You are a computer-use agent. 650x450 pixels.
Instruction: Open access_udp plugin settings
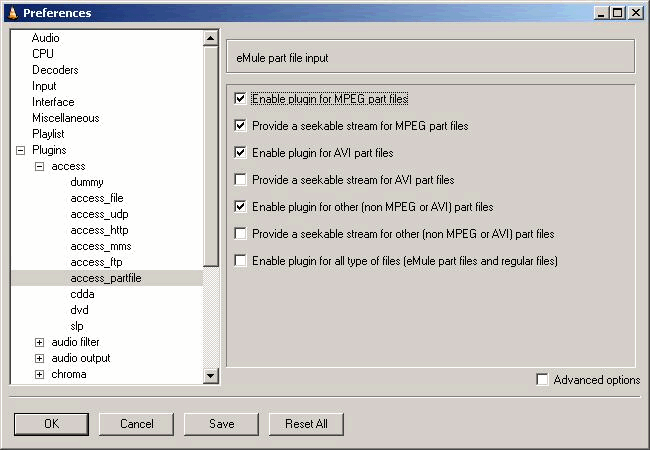[99, 214]
